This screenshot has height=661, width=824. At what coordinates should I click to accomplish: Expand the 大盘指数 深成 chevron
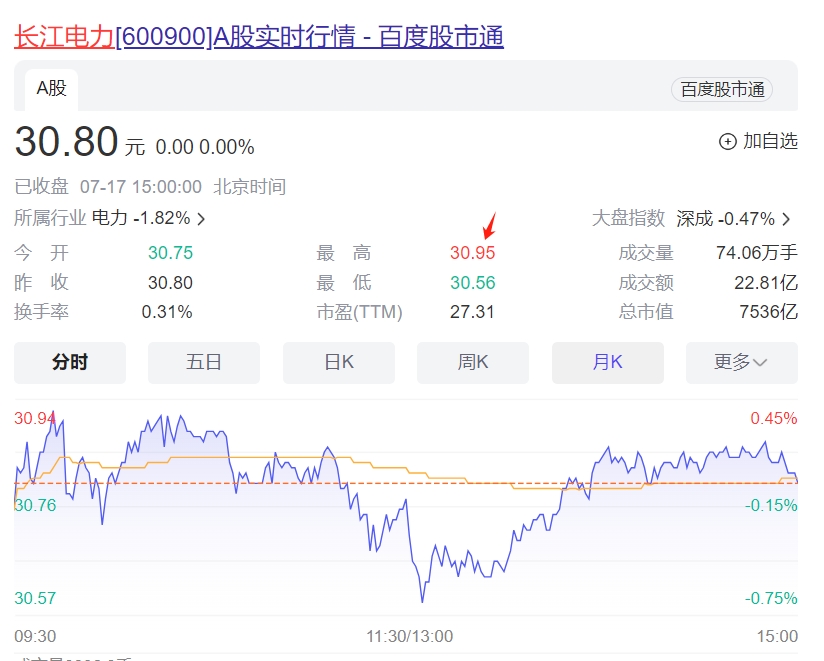coord(786,218)
